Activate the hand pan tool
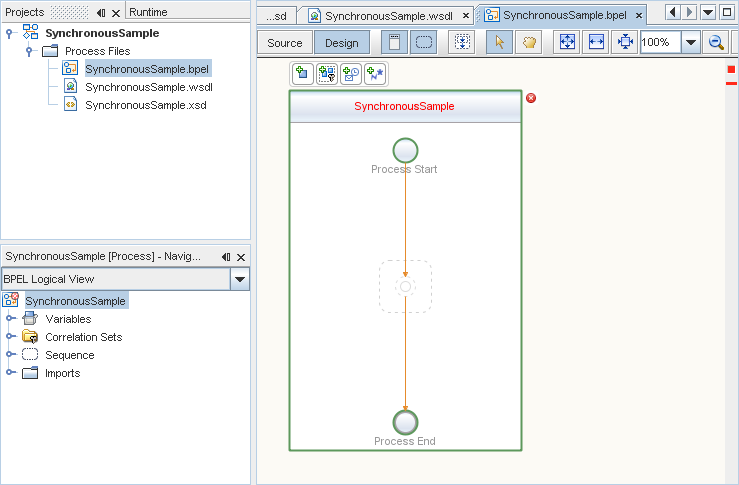 530,43
